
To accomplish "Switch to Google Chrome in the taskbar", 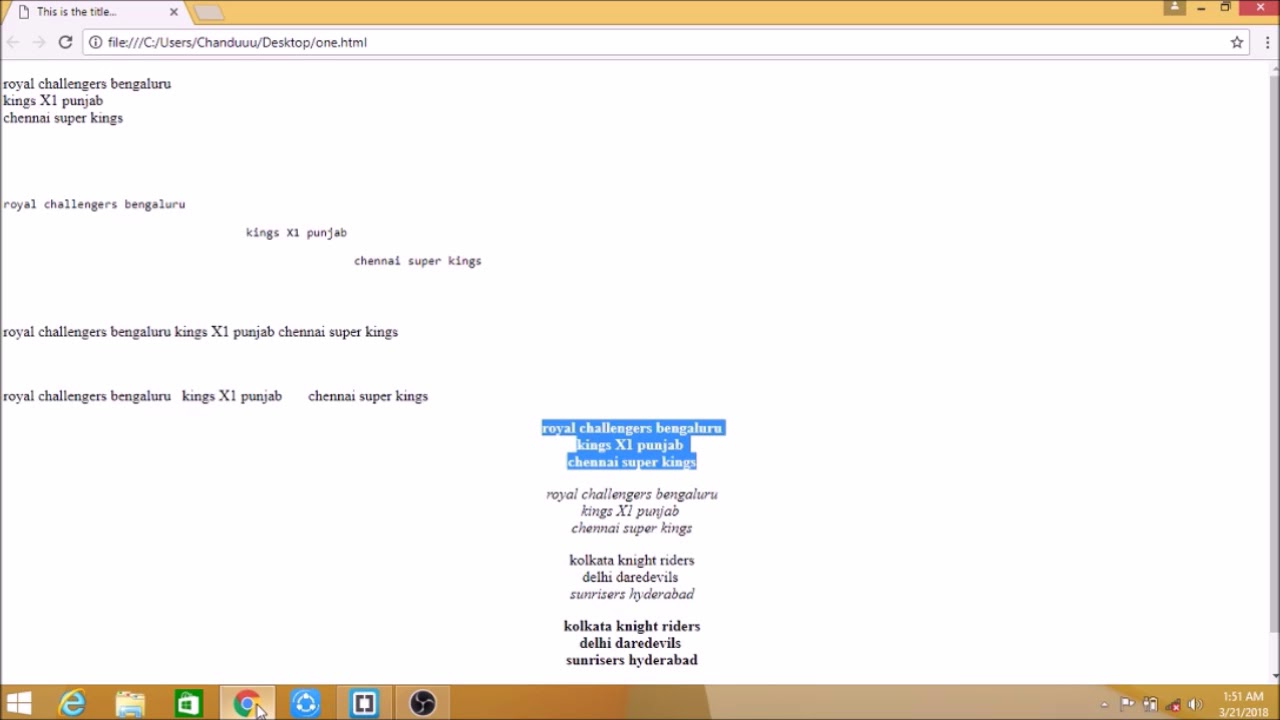I will click(246, 704).
